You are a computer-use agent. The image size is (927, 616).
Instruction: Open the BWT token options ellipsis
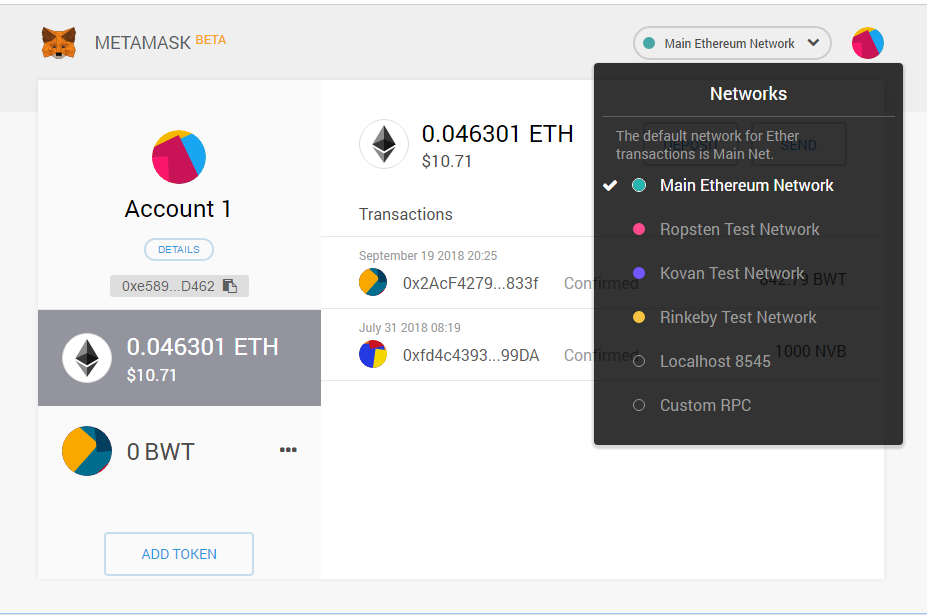pos(288,450)
